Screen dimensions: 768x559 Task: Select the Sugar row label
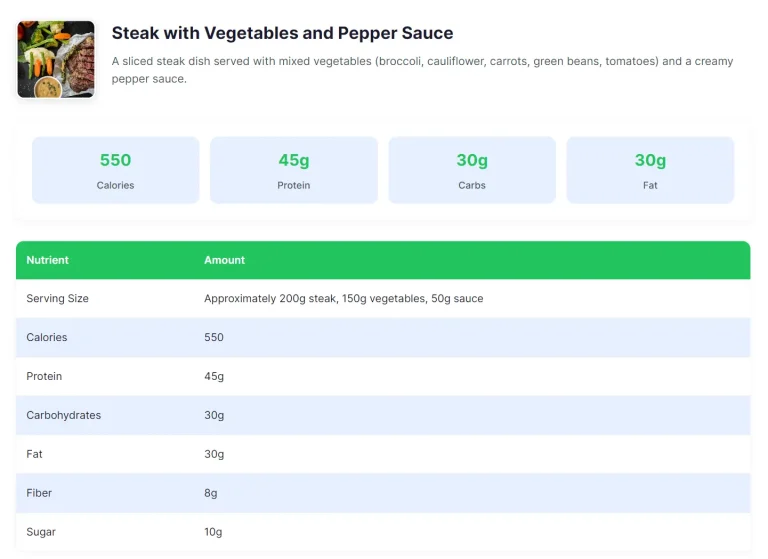coord(41,532)
